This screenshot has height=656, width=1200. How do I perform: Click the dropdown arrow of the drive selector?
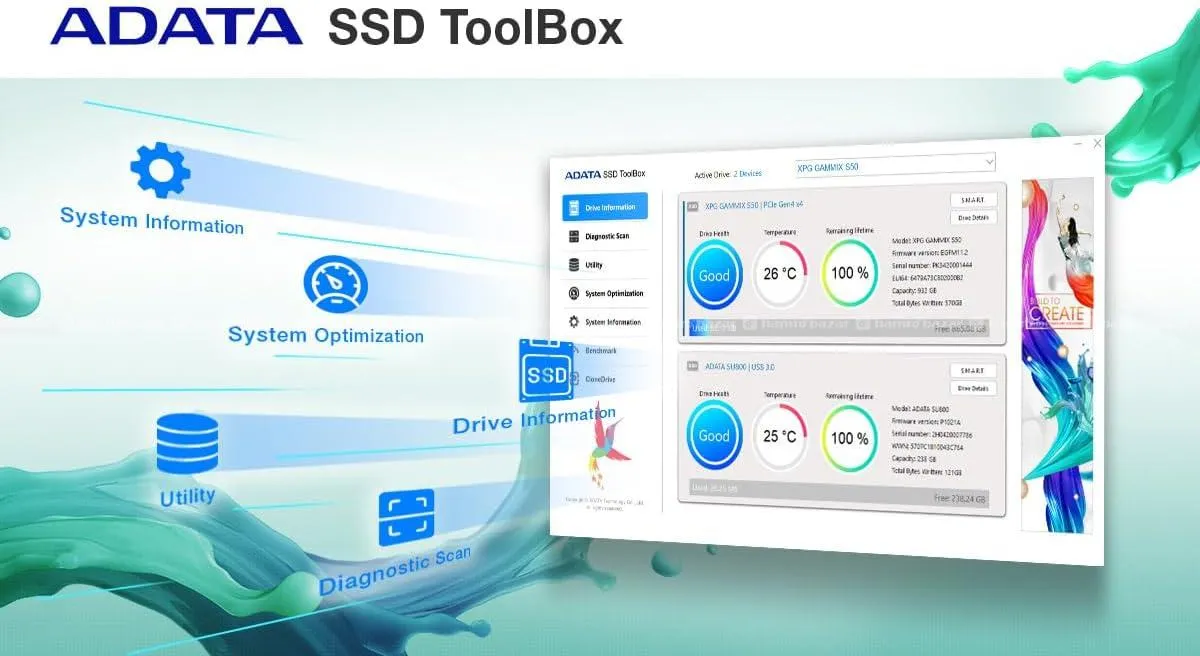989,161
